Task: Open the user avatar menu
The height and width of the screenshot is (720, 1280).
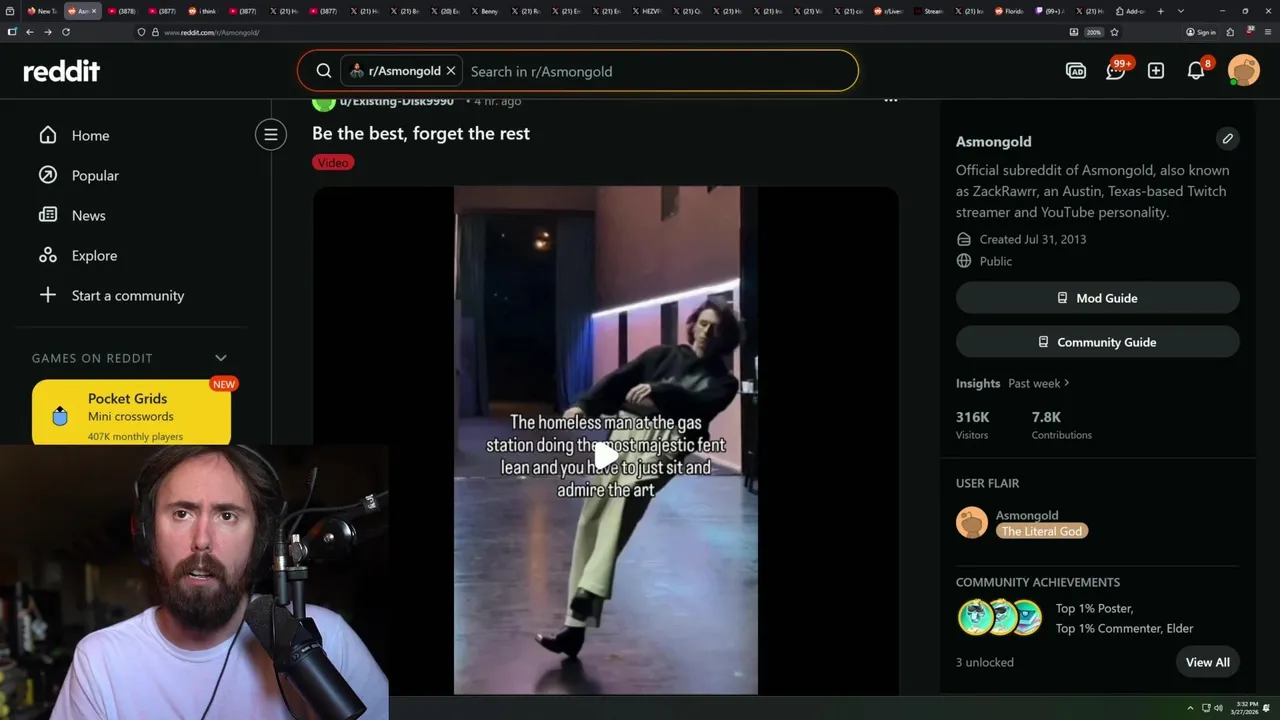Action: click(x=1244, y=71)
